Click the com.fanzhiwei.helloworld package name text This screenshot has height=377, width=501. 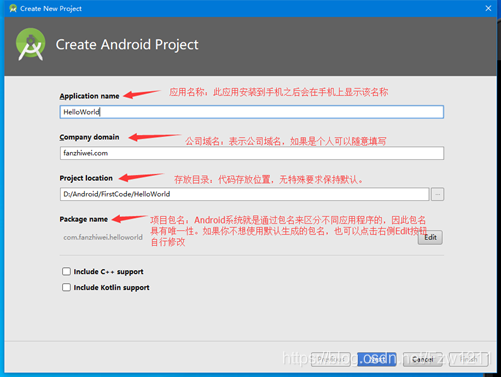103,237
